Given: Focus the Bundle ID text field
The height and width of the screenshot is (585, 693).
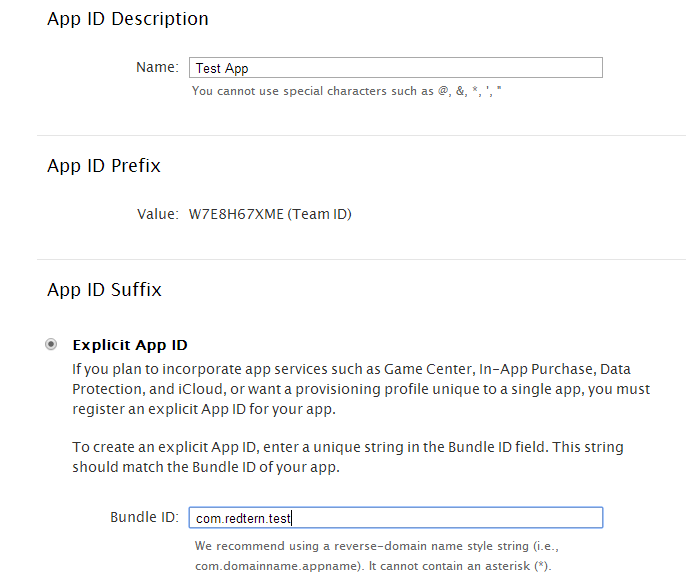Looking at the screenshot, I should point(396,517).
